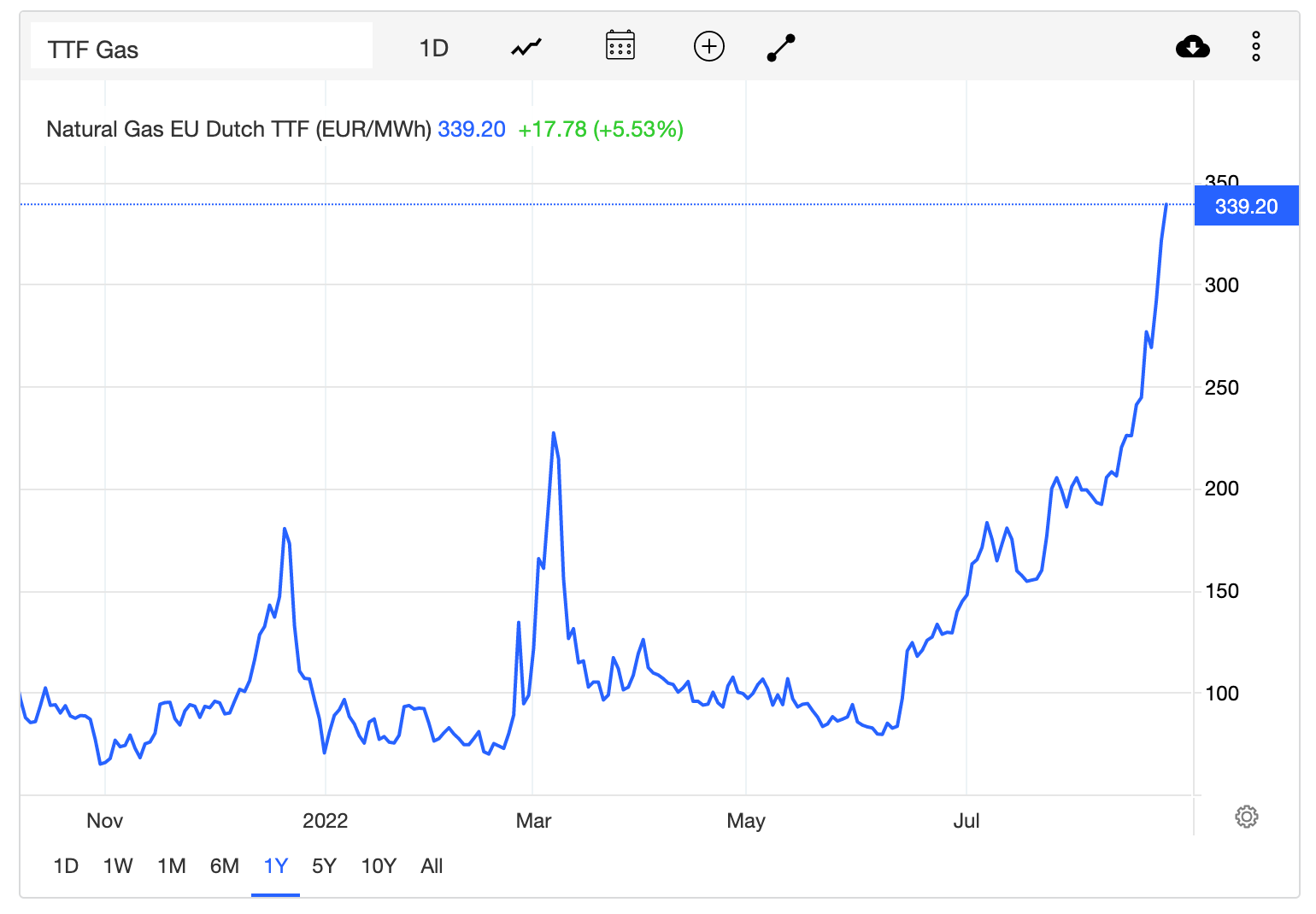Click the March price peak on chart line
This screenshot has height=914, width=1316.
tap(554, 433)
